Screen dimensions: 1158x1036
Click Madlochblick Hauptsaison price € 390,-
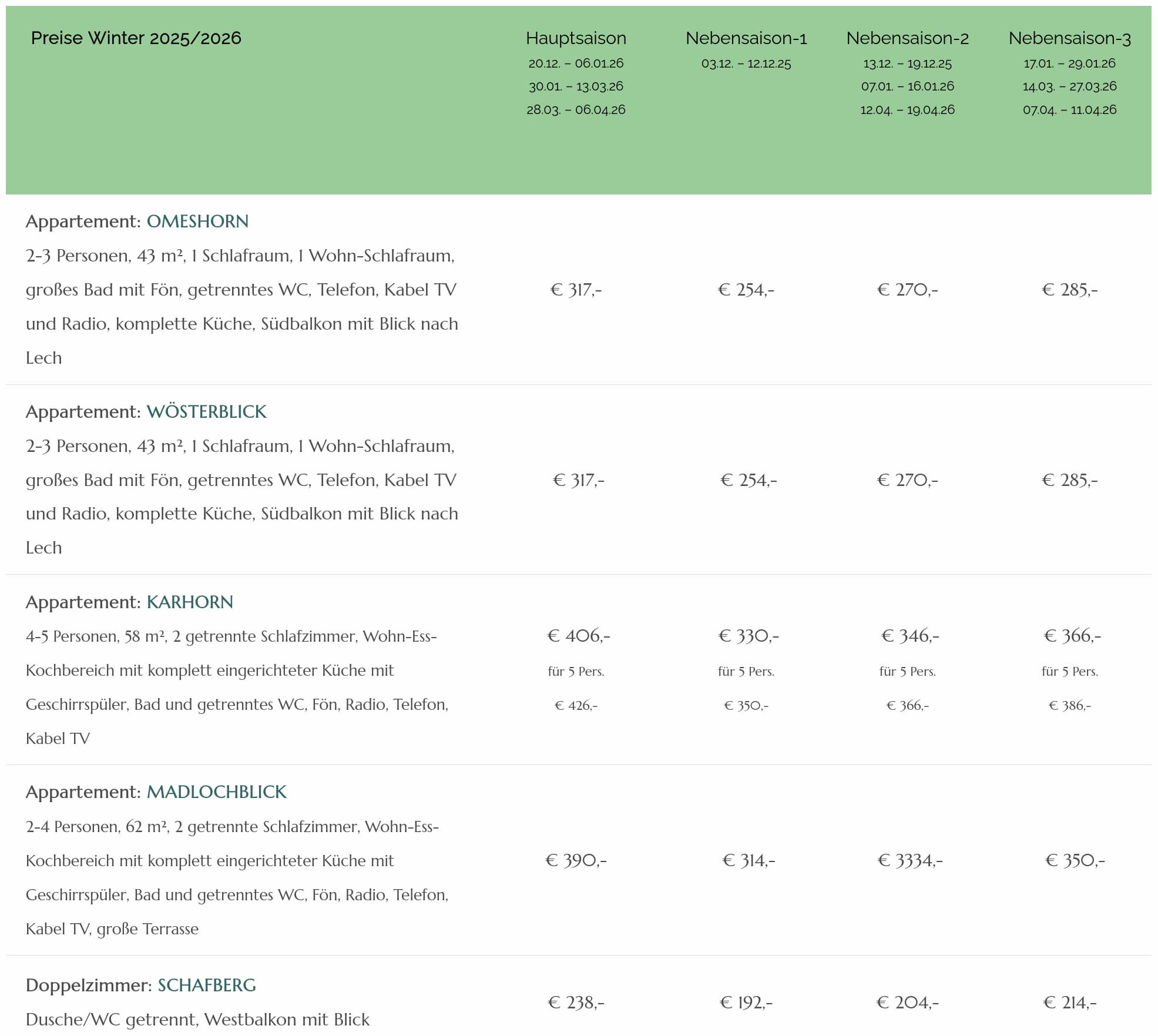point(576,861)
